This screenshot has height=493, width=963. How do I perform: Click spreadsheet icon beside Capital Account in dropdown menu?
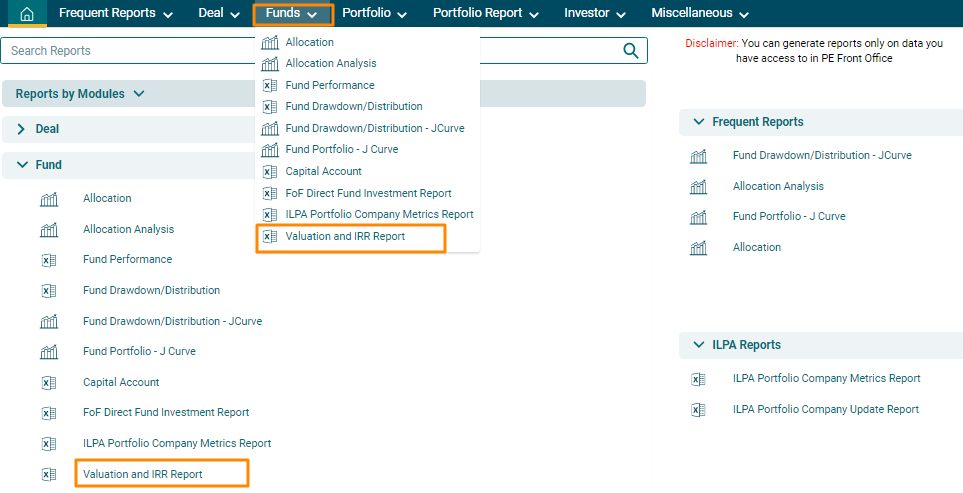point(270,172)
